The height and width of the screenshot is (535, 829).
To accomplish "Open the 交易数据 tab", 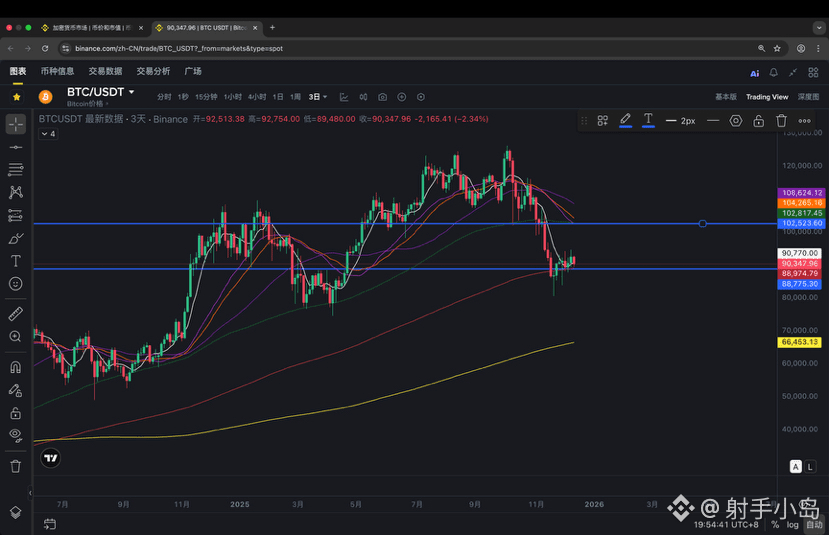I will point(105,71).
